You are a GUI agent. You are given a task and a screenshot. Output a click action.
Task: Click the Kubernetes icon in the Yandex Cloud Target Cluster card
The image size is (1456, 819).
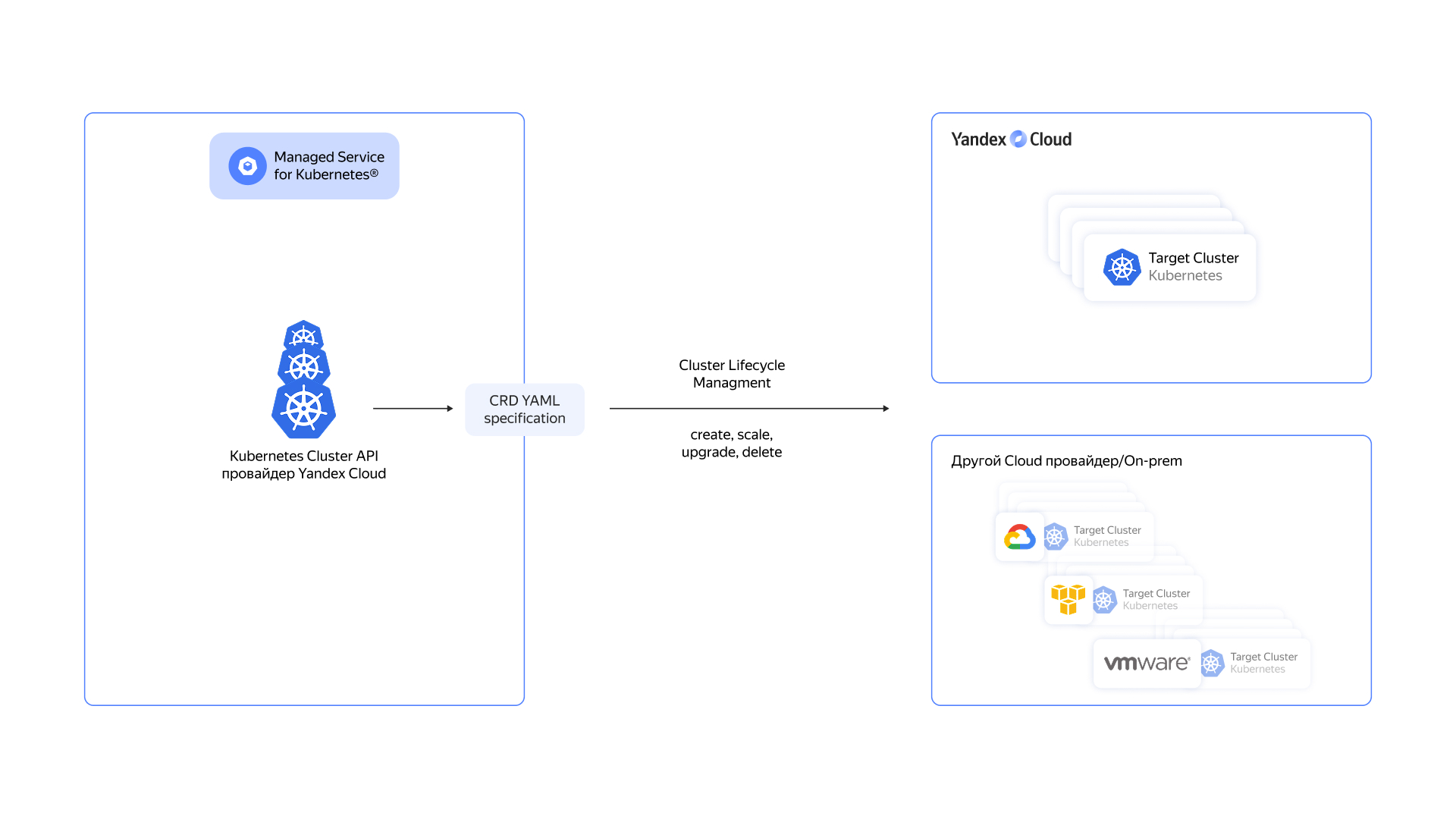pos(1122,267)
